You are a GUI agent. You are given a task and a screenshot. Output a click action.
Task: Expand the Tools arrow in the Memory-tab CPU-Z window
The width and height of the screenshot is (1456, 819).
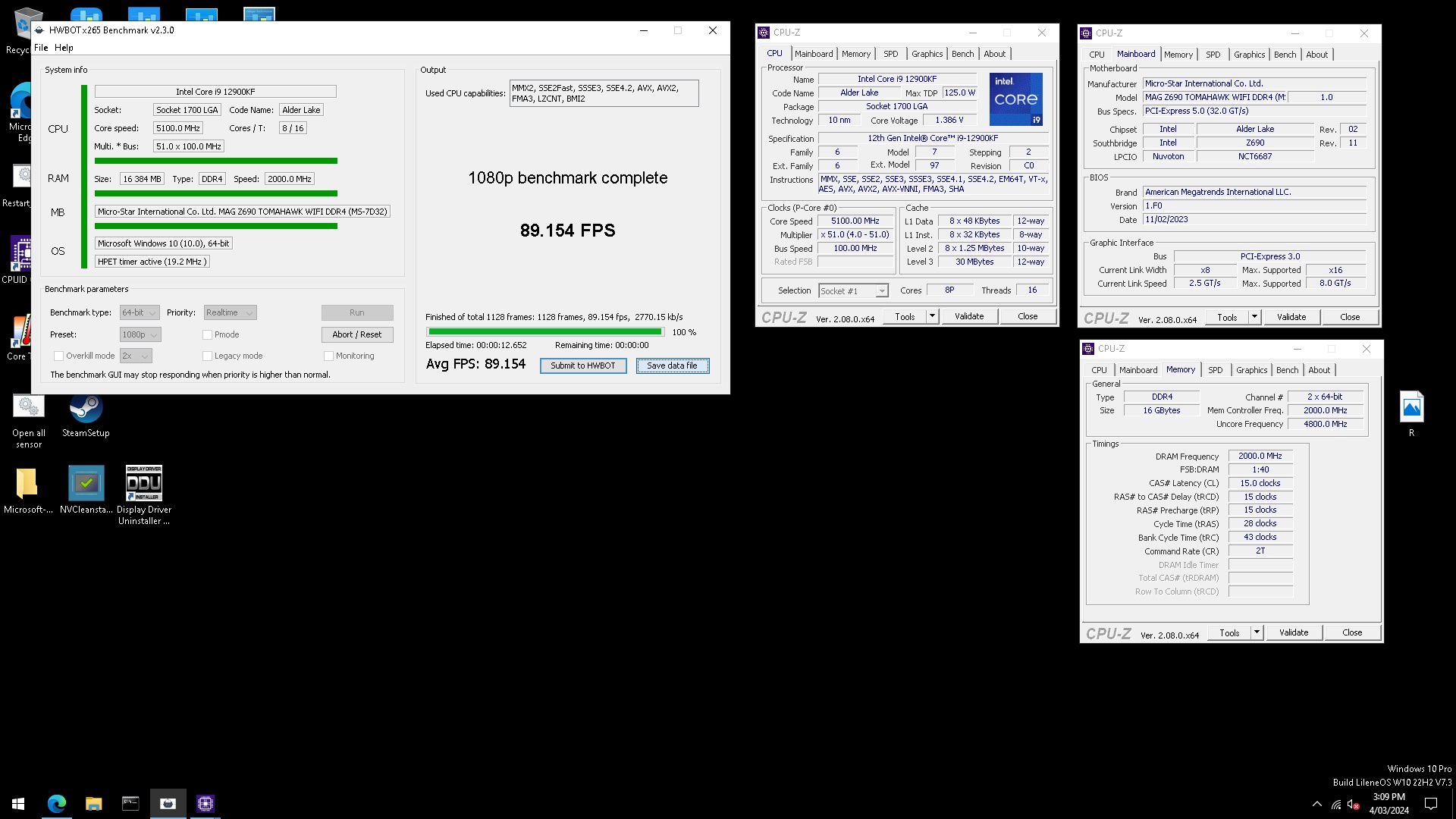pyautogui.click(x=1257, y=632)
